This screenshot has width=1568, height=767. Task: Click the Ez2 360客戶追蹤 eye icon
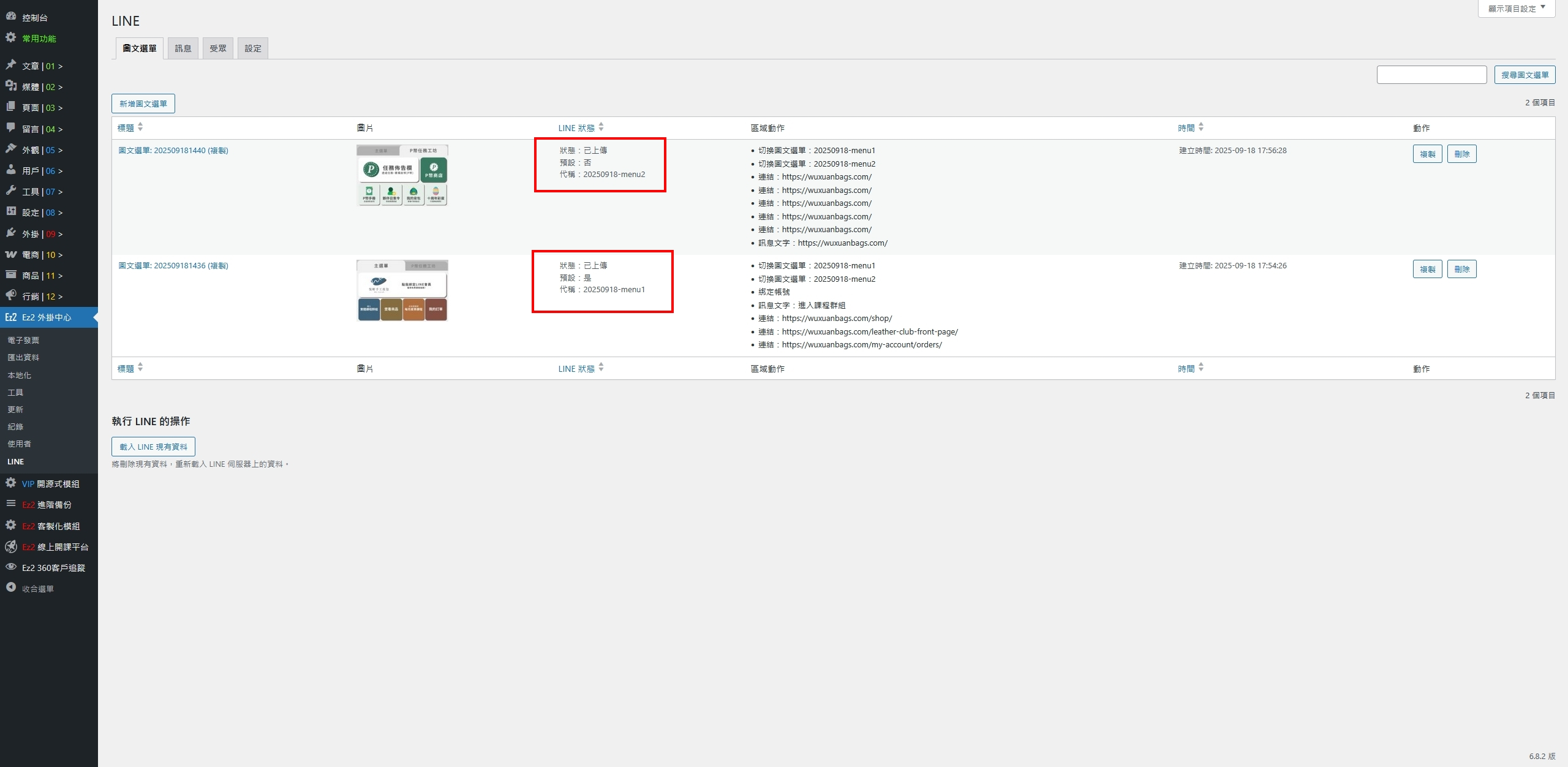(x=10, y=567)
